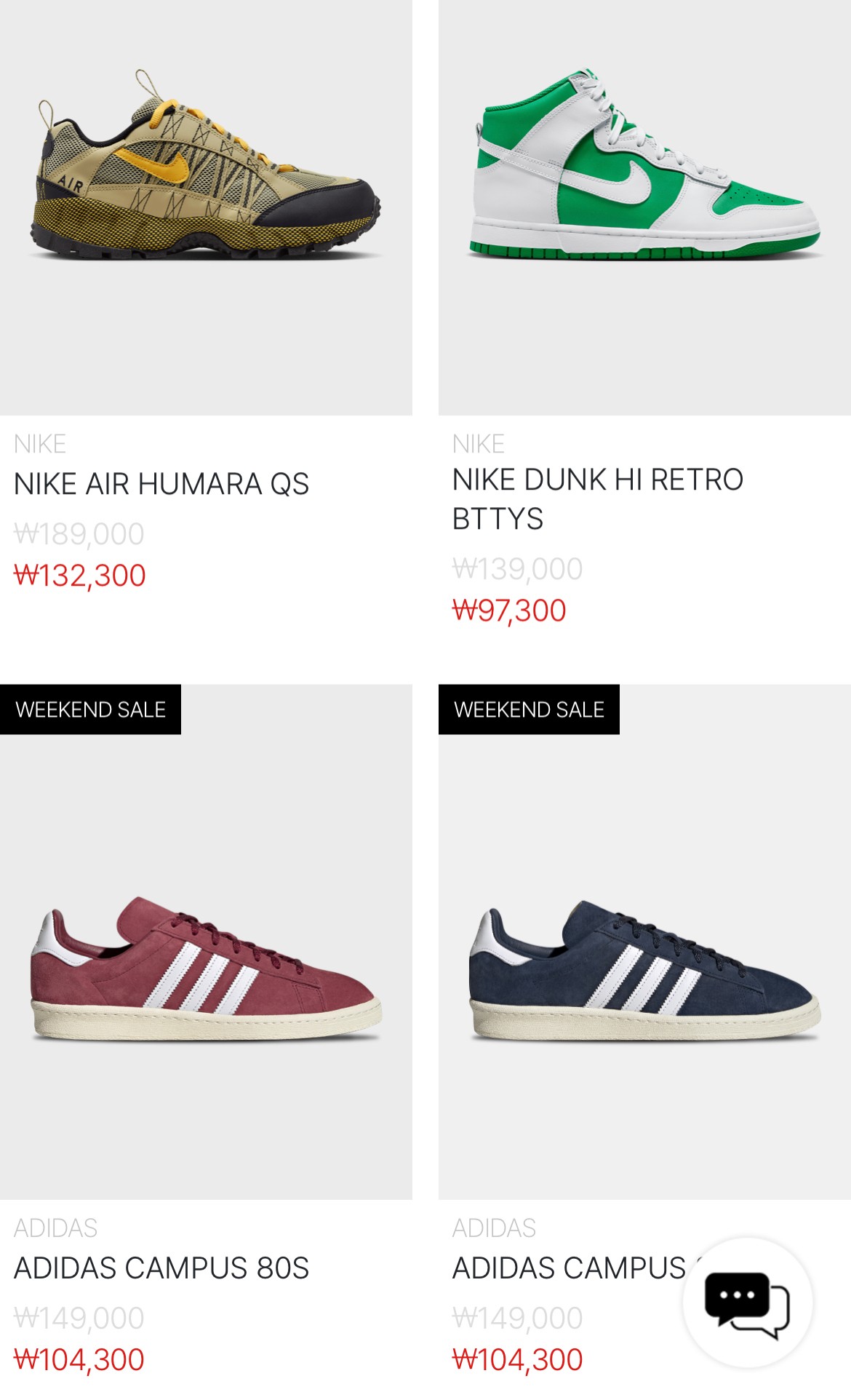This screenshot has width=851, height=1400.
Task: Tap WEEKEND SALE badge on burgundy shoe
Action: 90,709
